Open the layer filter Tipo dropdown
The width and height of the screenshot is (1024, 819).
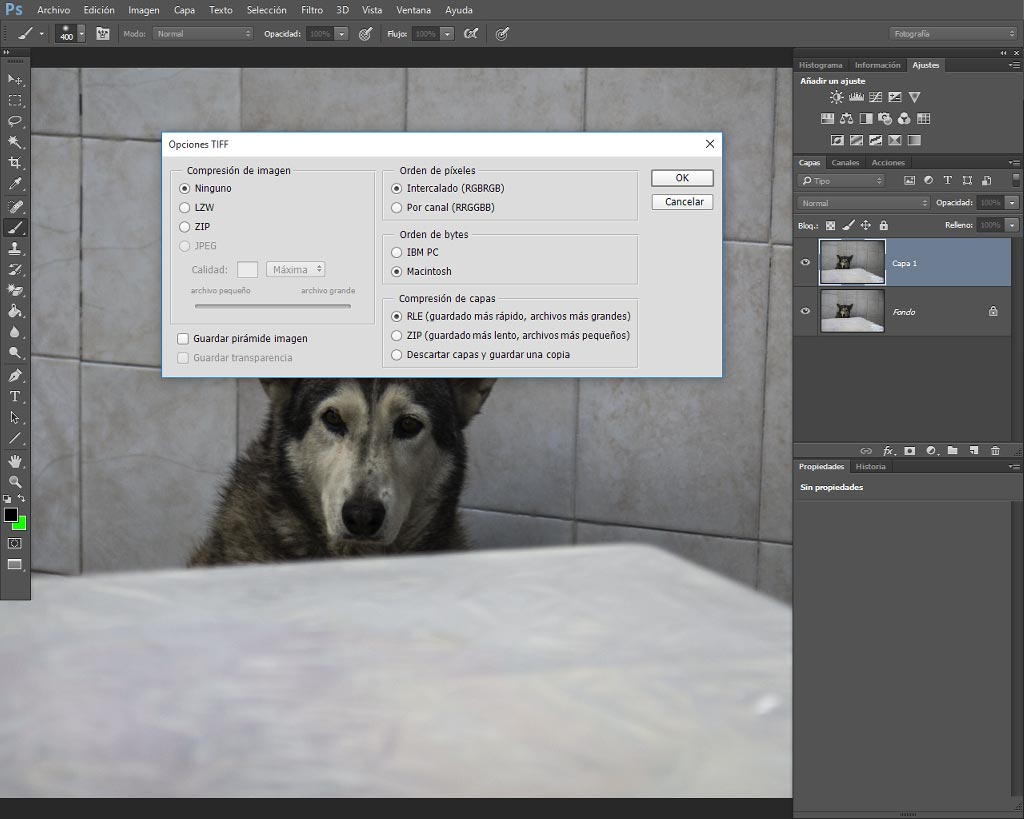tap(841, 181)
